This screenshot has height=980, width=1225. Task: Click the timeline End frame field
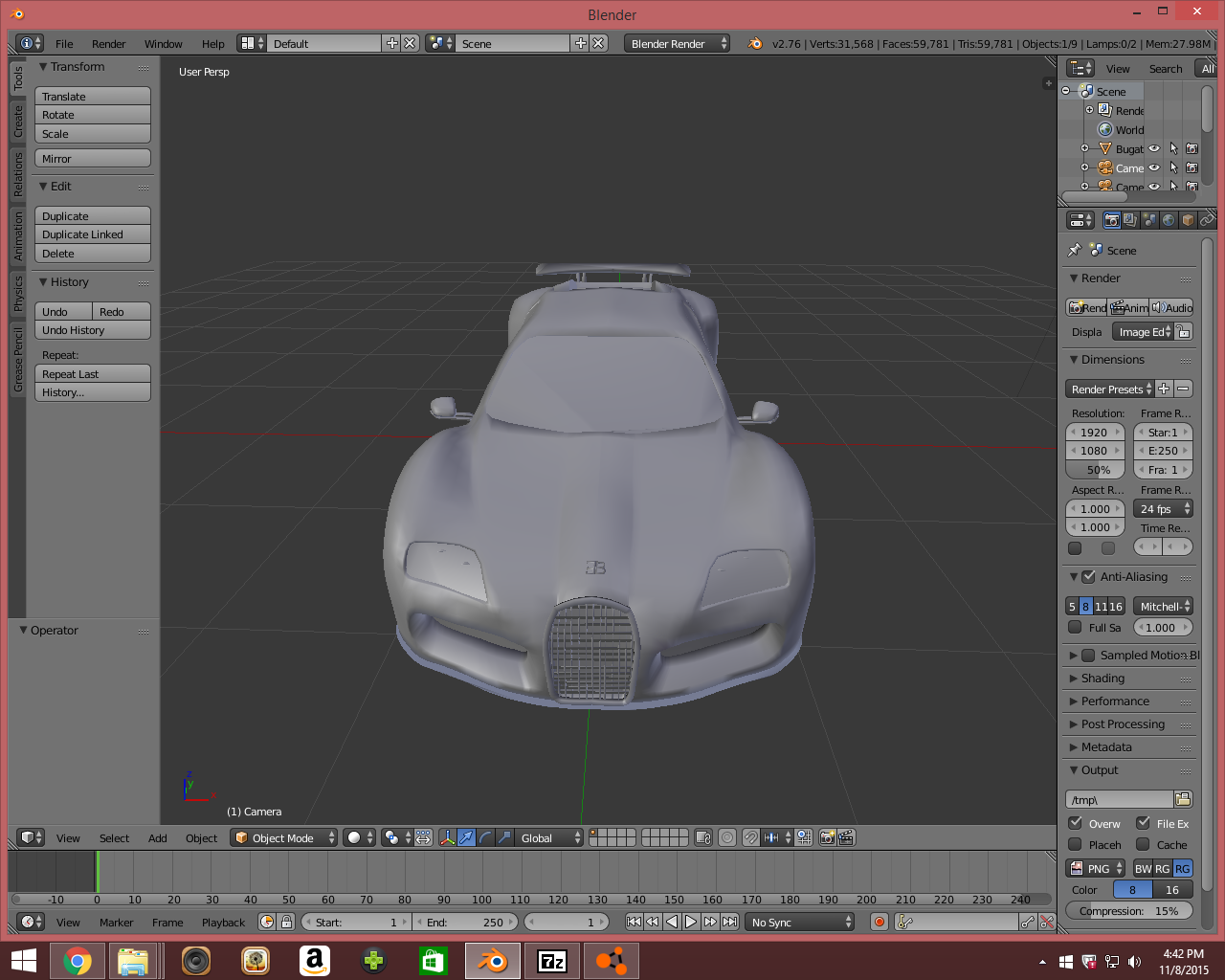tap(466, 922)
